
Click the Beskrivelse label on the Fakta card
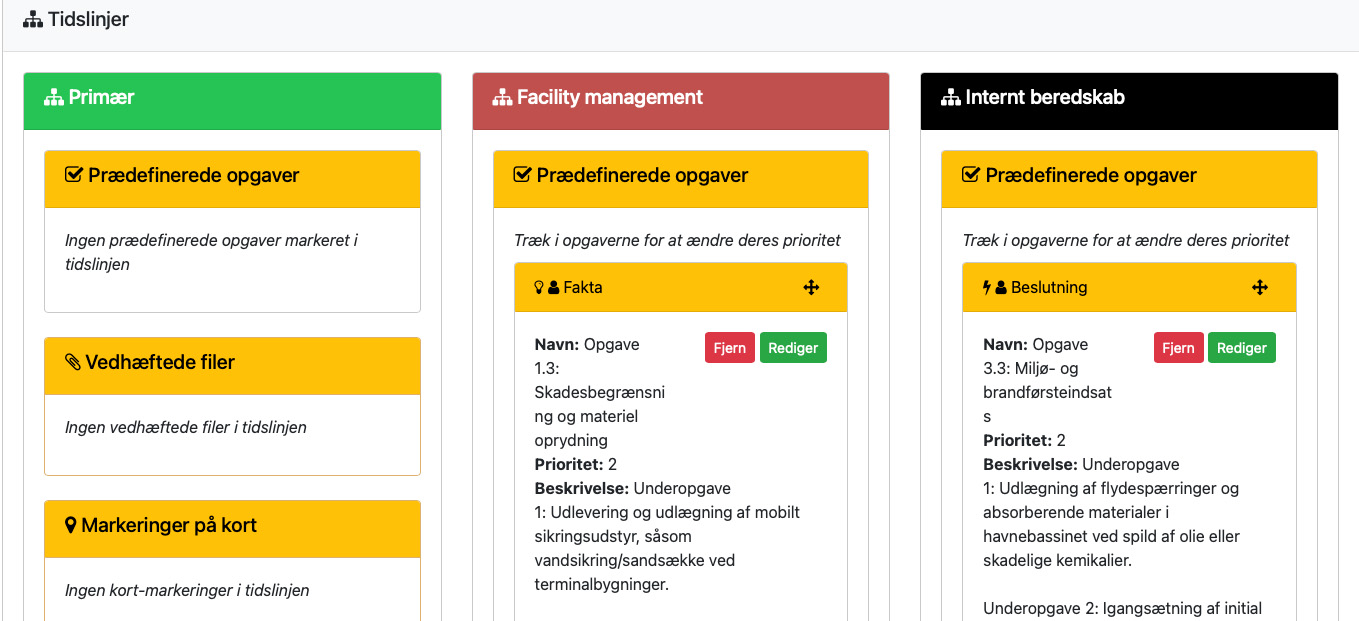click(582, 488)
